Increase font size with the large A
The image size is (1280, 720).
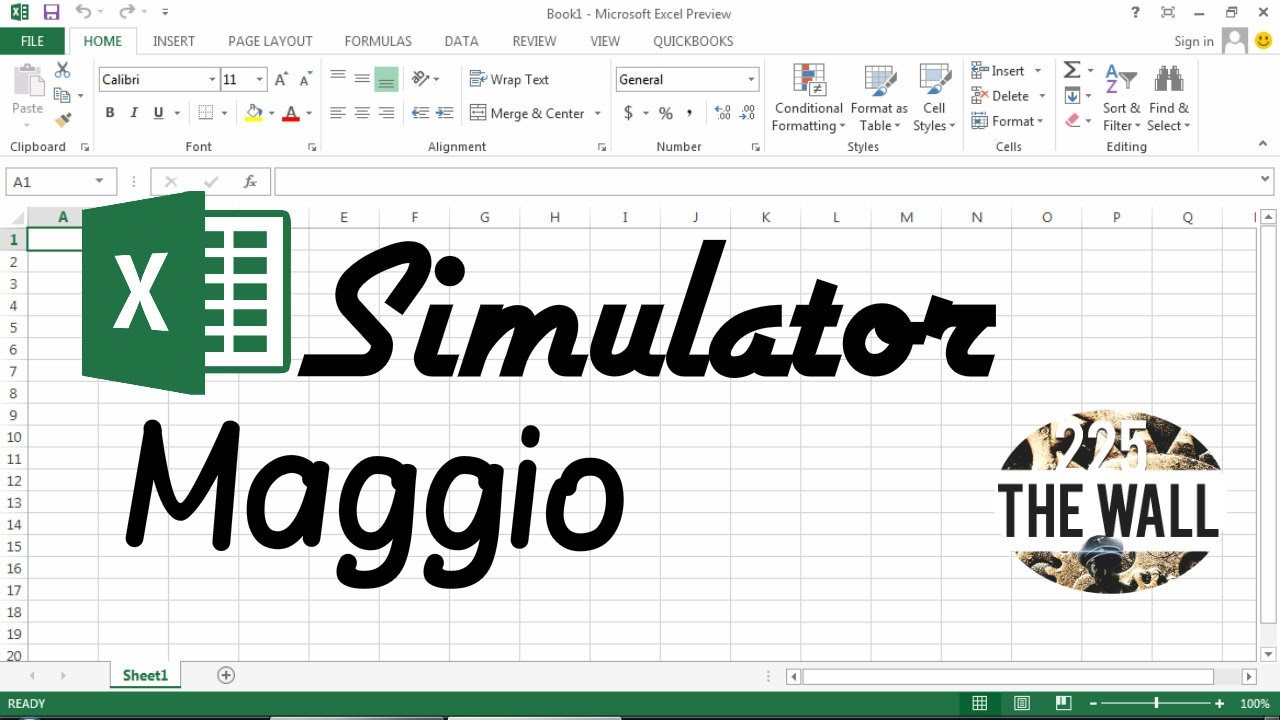[x=282, y=79]
